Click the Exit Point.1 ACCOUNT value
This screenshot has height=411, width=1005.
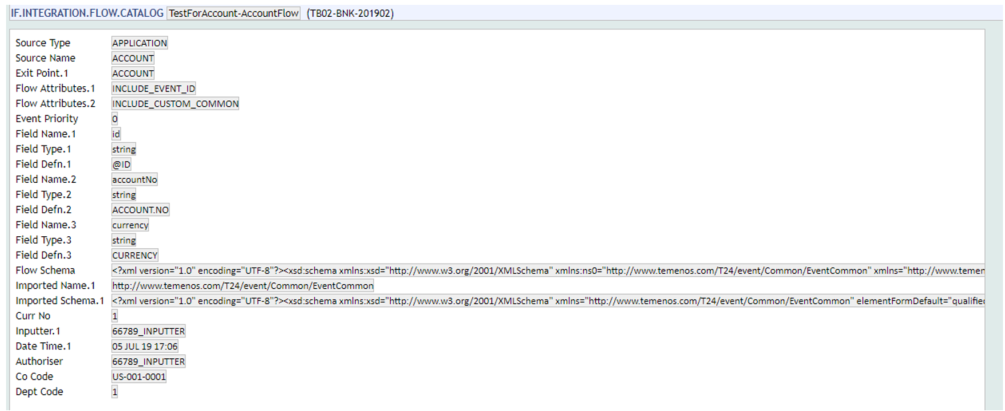click(x=132, y=73)
